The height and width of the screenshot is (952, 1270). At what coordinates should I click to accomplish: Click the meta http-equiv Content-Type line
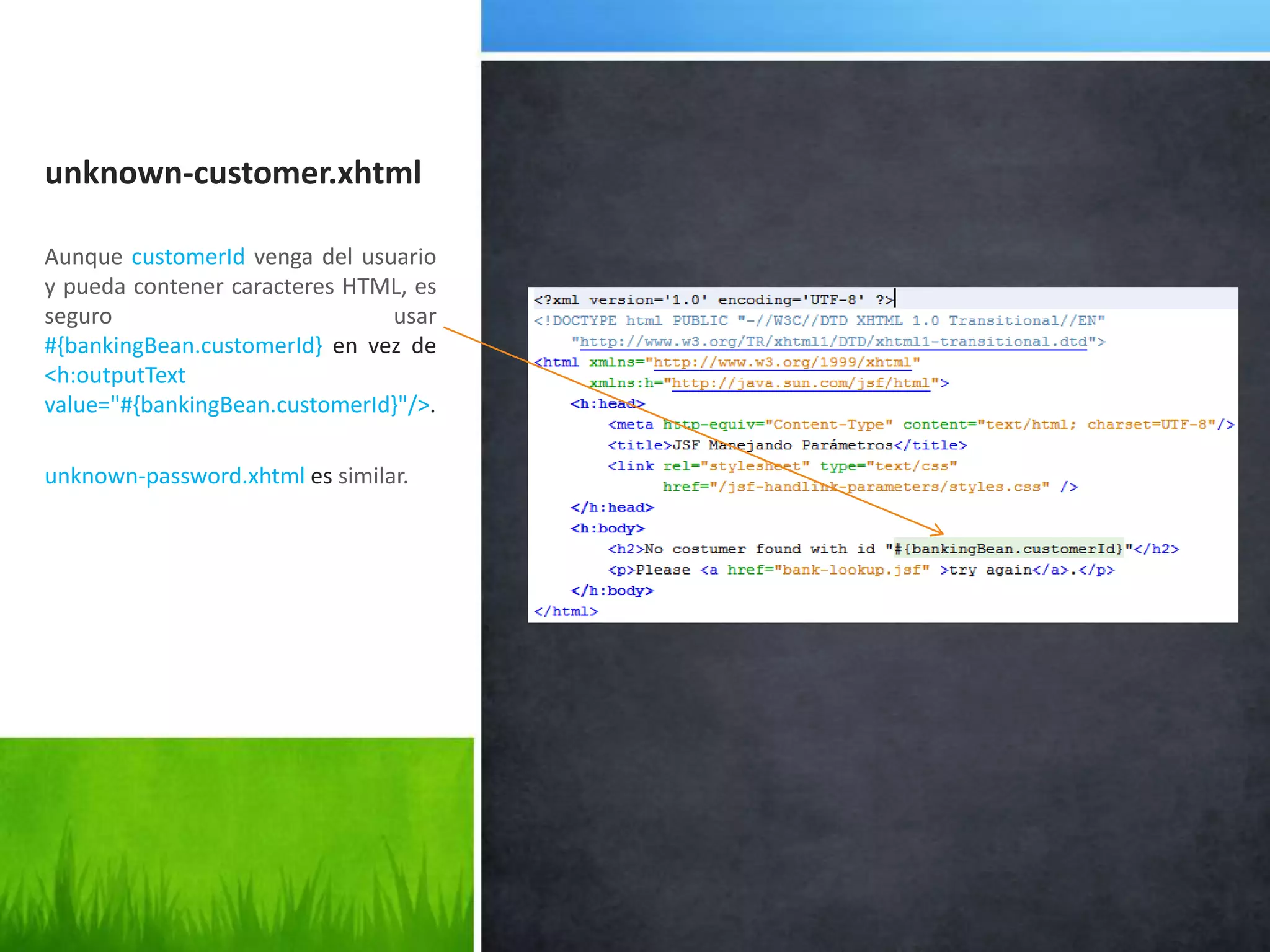coord(921,425)
